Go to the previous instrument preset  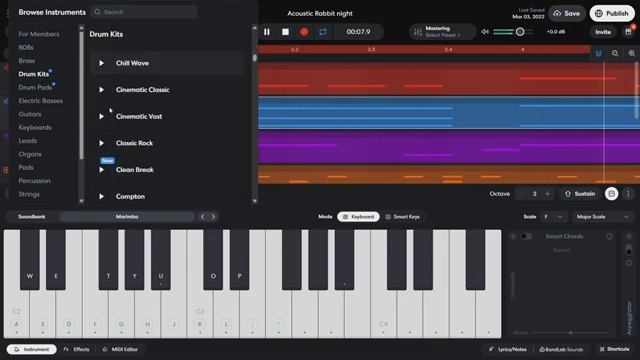click(202, 217)
